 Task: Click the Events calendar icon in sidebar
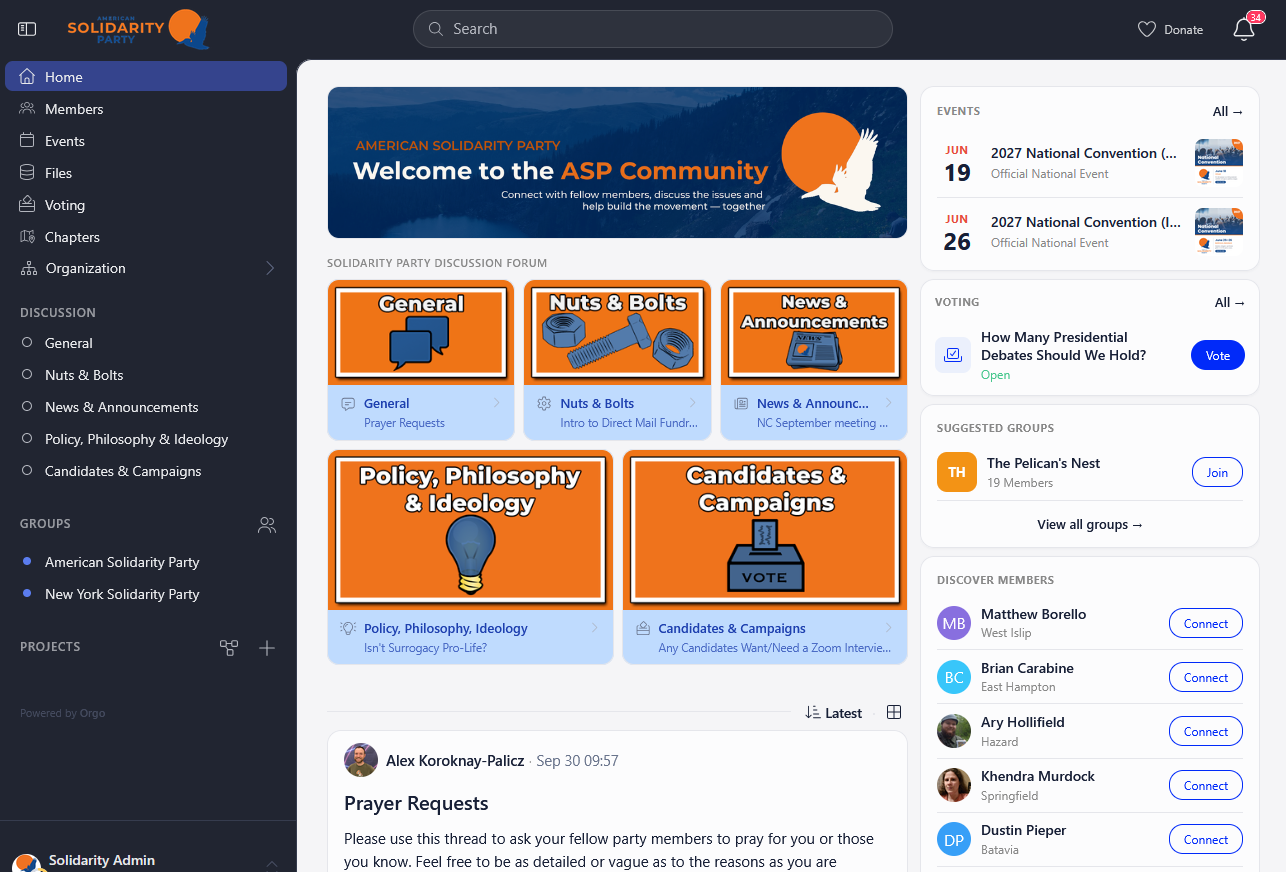click(x=27, y=141)
